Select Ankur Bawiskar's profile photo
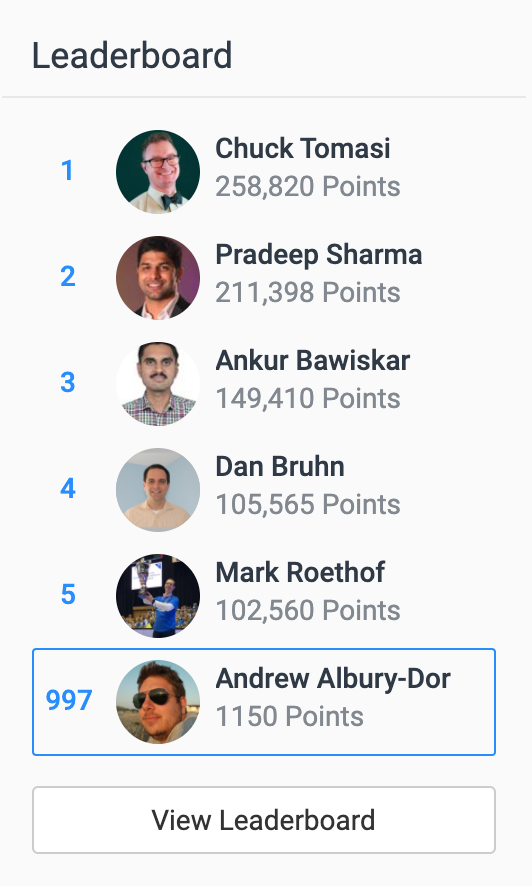 pyautogui.click(x=158, y=383)
